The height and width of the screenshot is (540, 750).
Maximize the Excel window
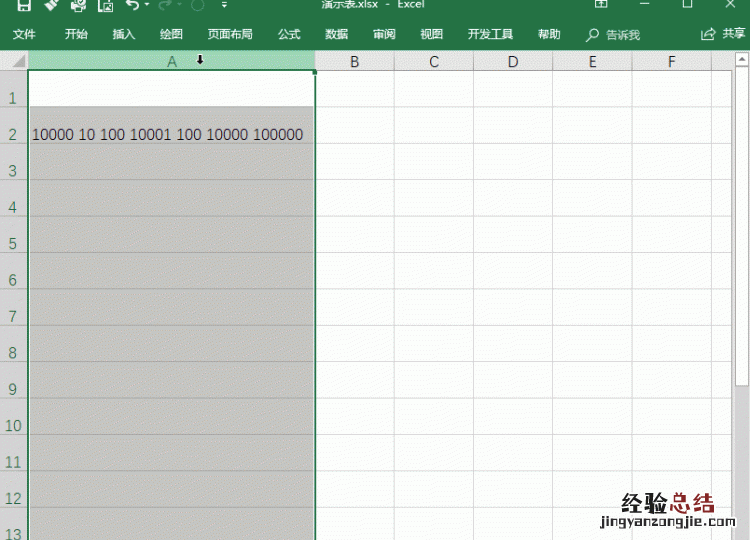pos(687,4)
